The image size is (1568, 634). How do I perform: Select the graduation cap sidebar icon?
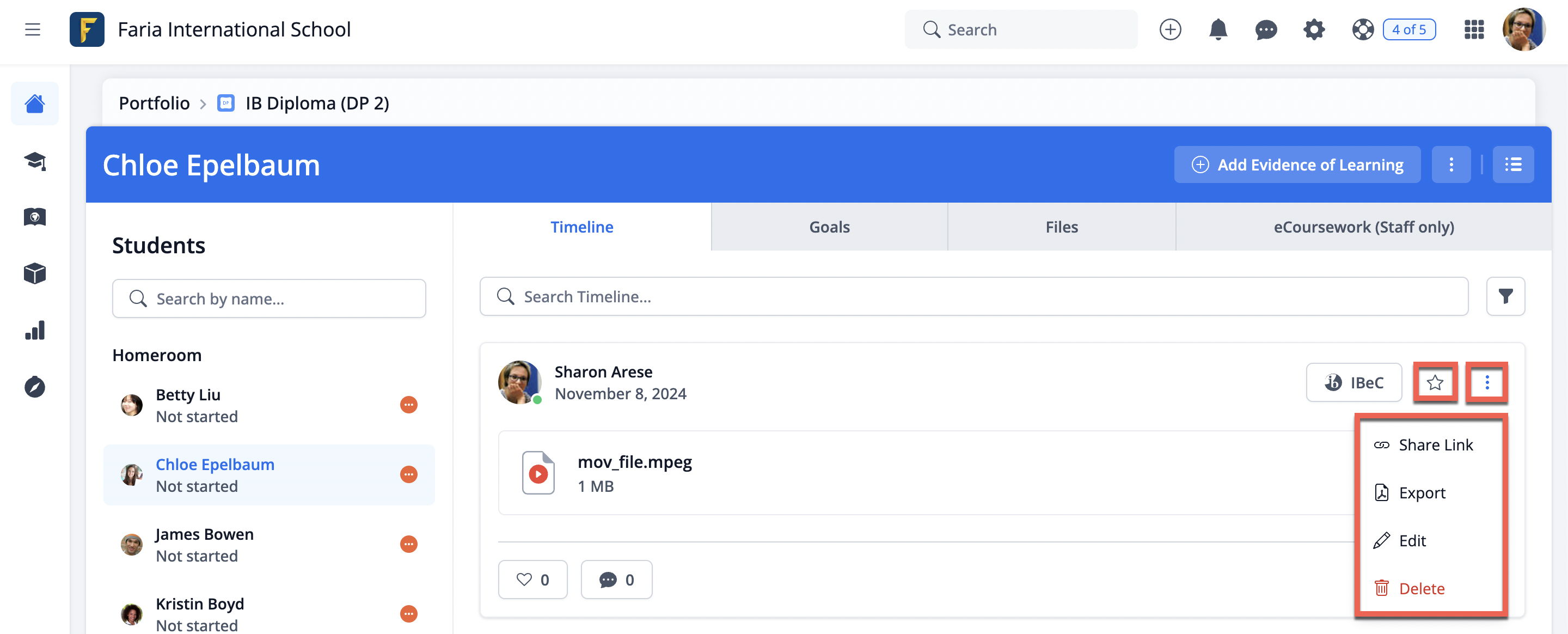tap(35, 161)
